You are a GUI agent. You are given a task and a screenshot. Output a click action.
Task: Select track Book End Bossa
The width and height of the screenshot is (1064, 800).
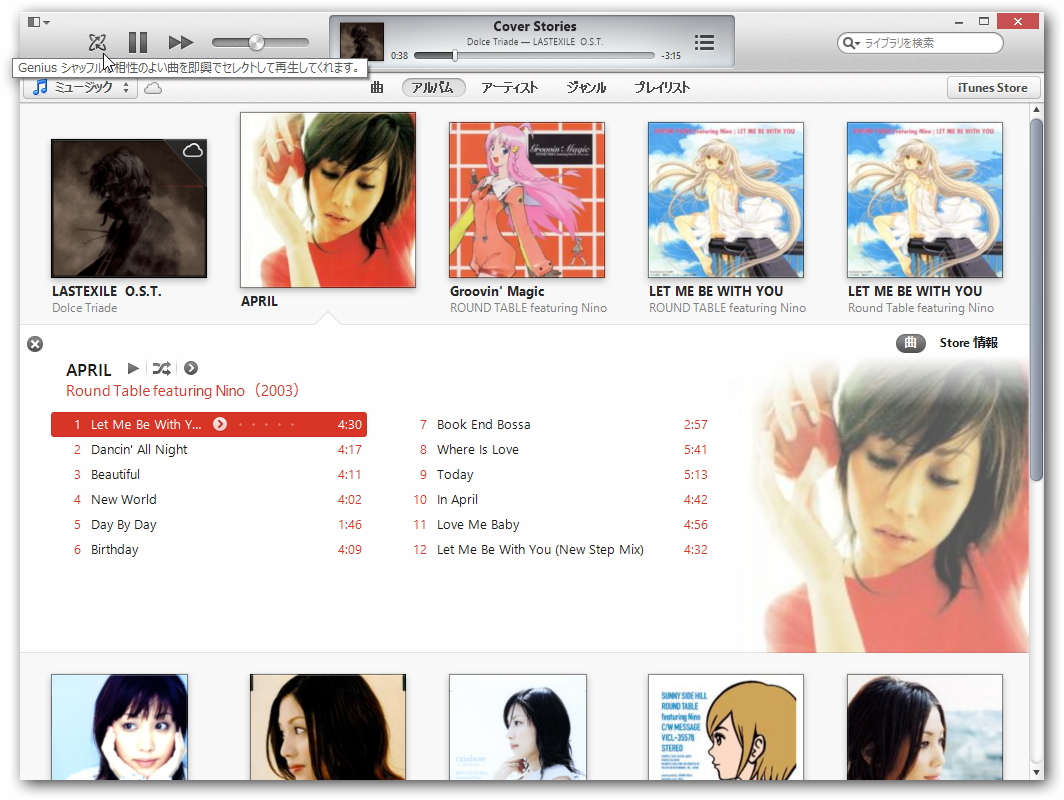(x=554, y=424)
